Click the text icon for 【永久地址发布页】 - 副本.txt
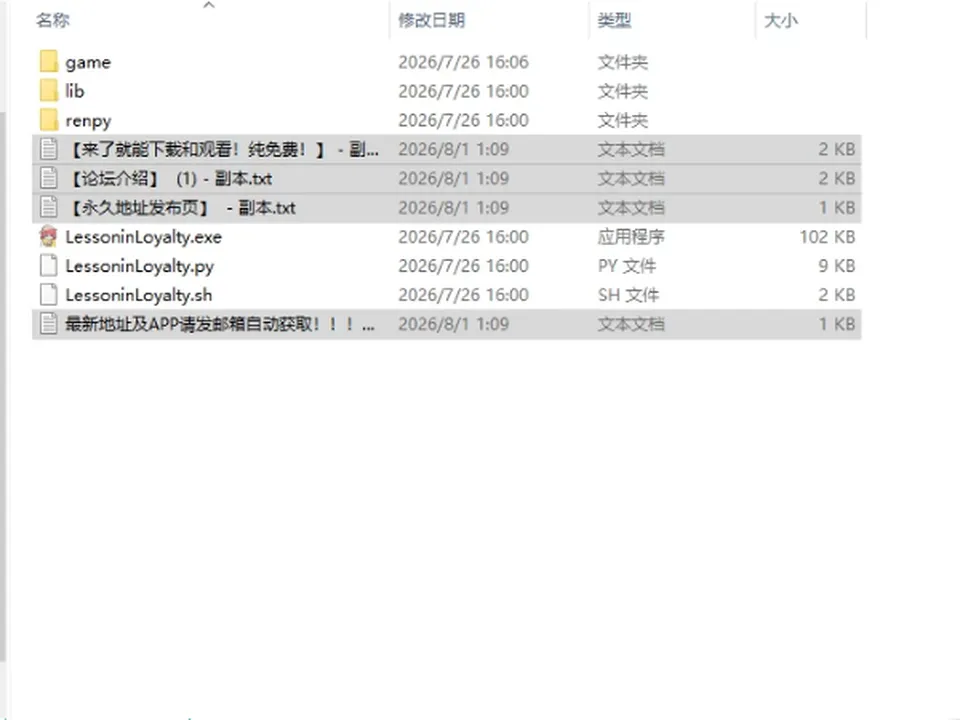This screenshot has height=720, width=960. click(x=48, y=208)
